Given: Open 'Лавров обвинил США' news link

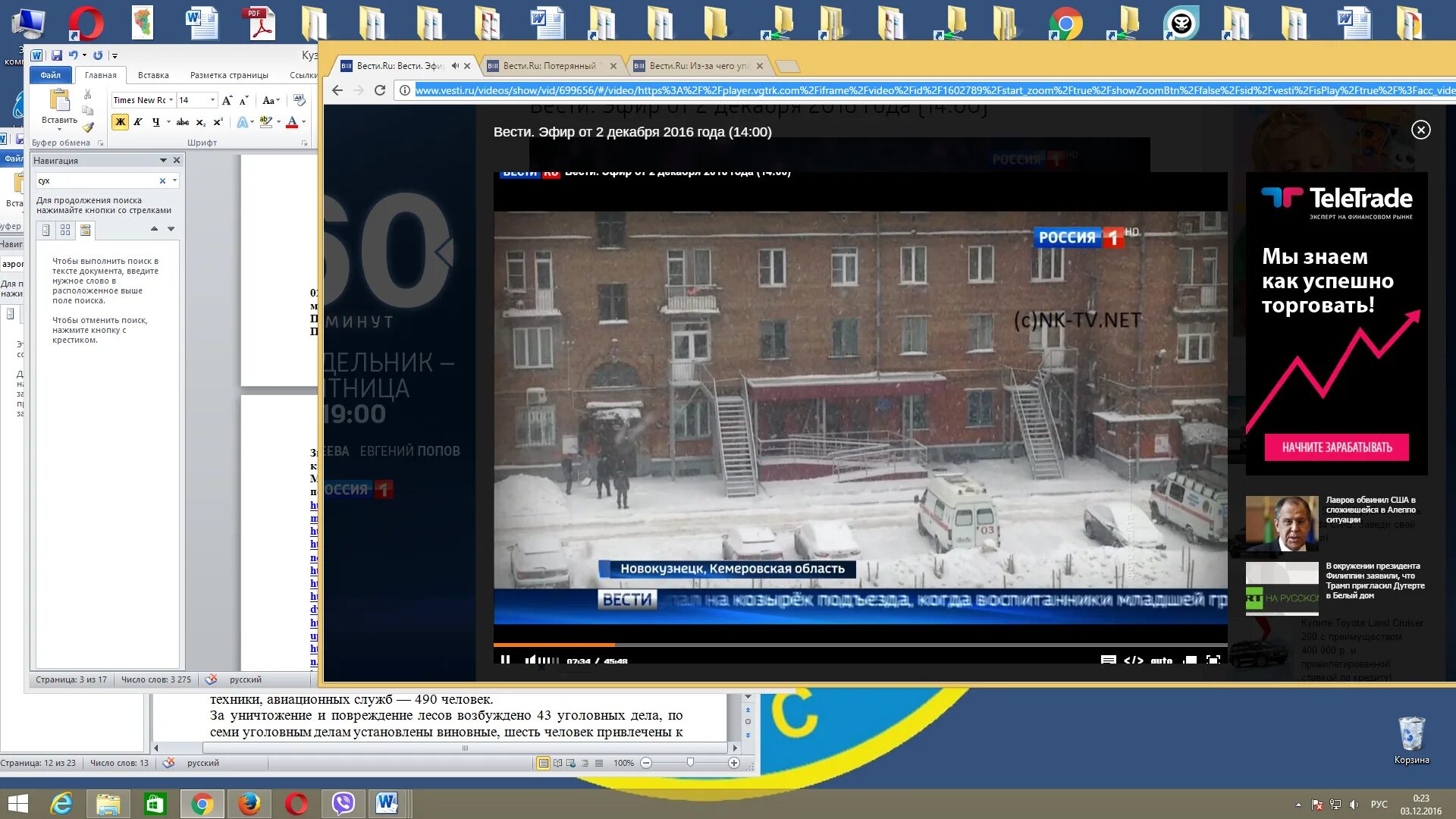Looking at the screenshot, I should pos(1371,510).
